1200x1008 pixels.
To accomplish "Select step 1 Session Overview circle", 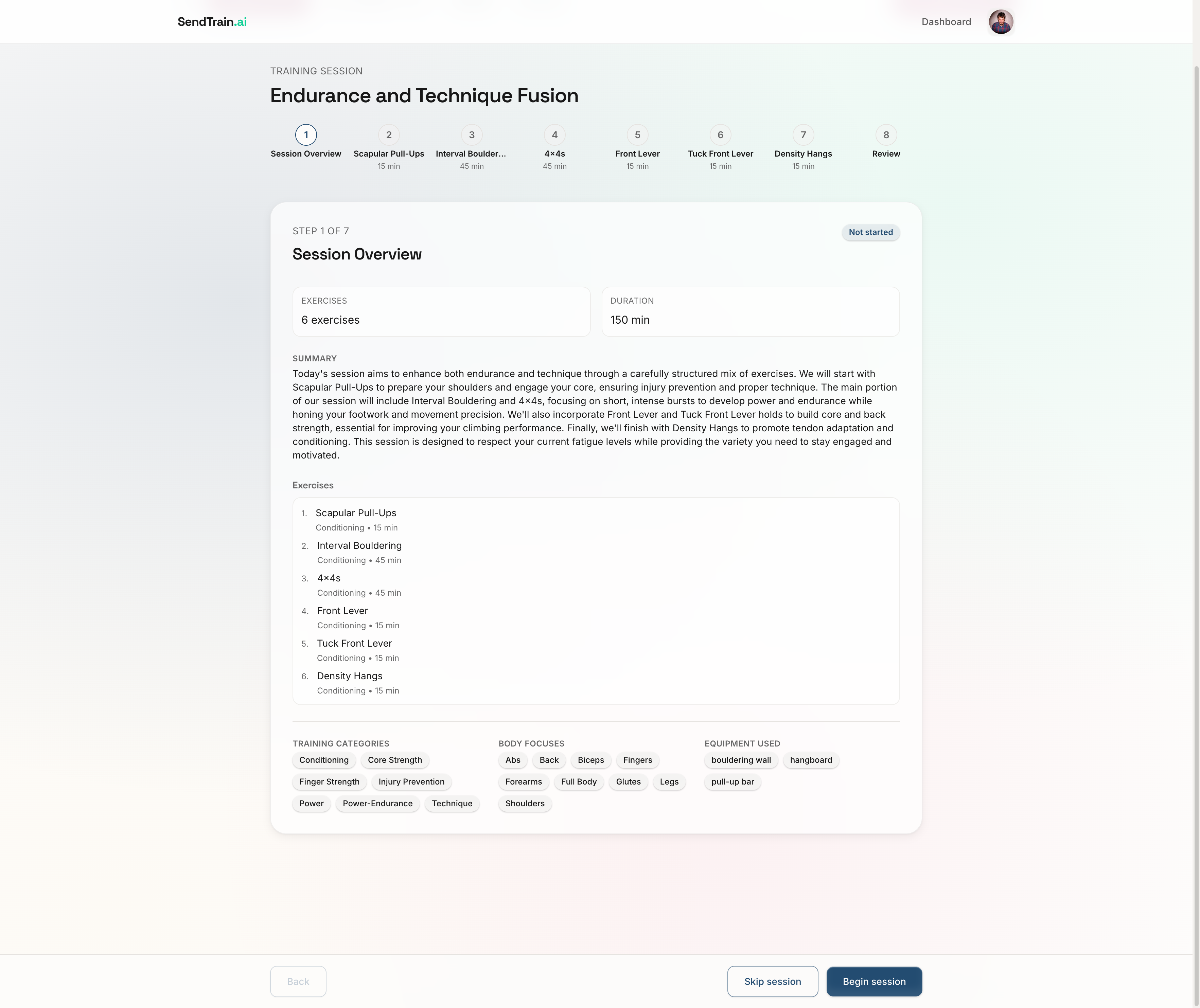I will coord(306,135).
